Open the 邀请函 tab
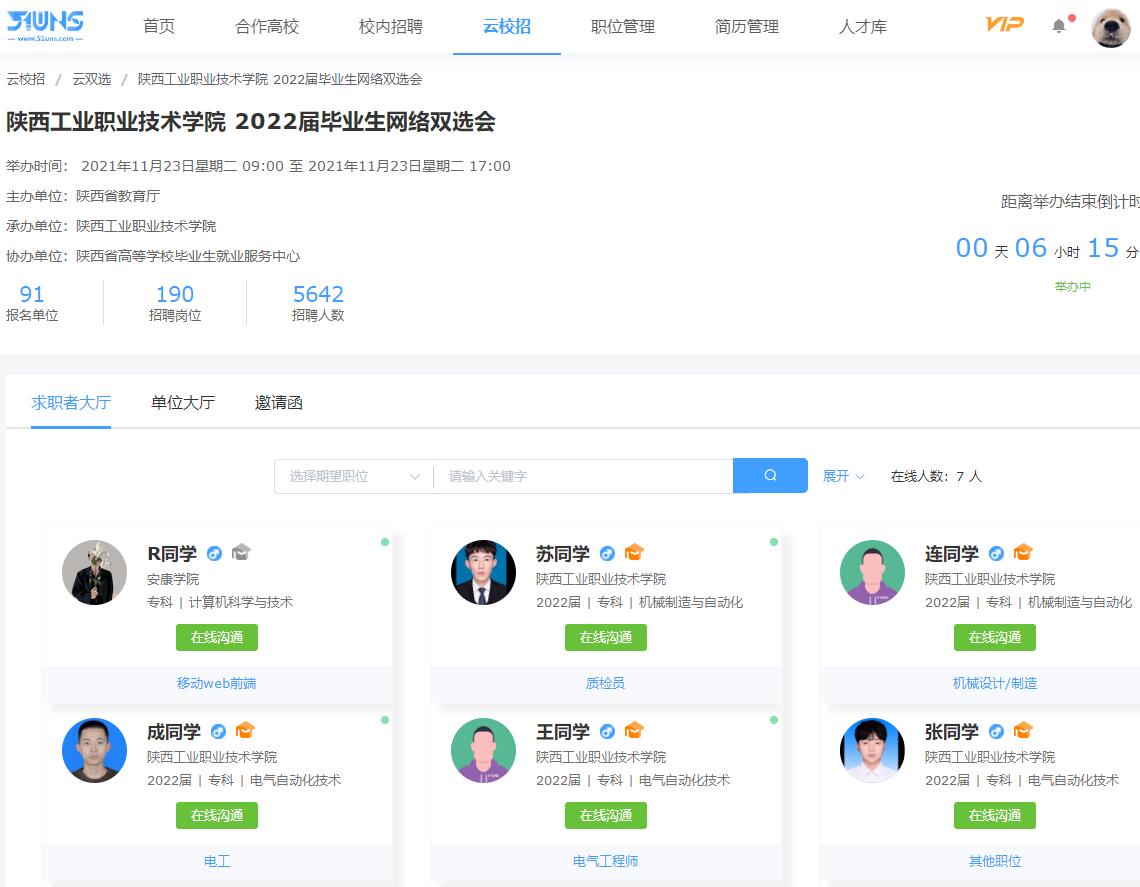 click(279, 403)
